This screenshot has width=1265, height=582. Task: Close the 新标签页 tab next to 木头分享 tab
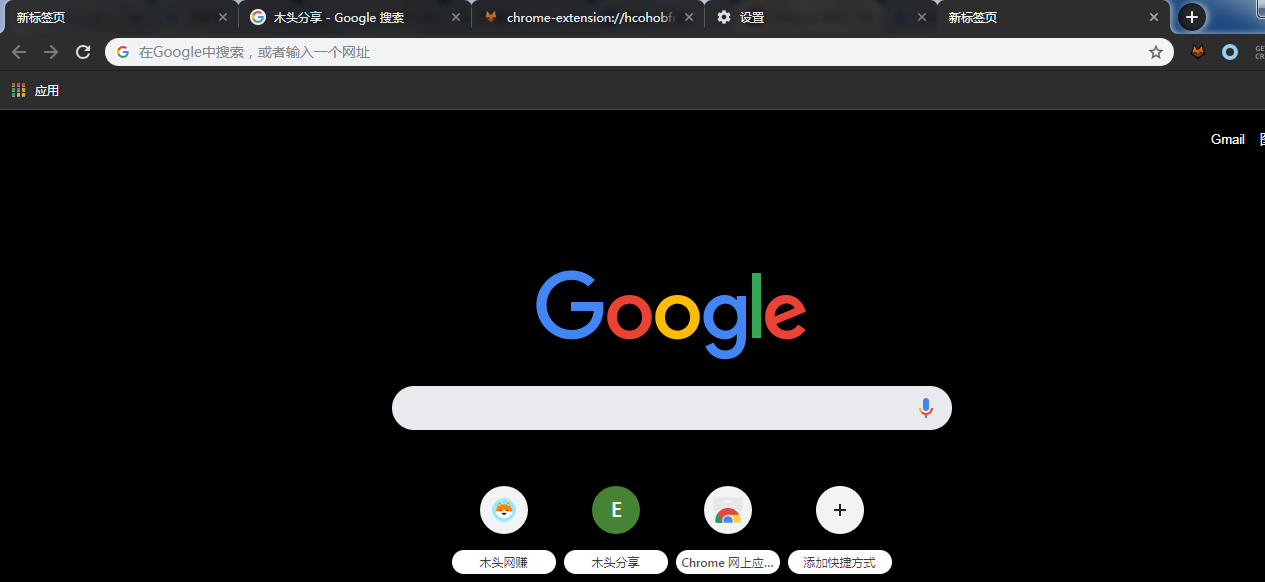[223, 17]
